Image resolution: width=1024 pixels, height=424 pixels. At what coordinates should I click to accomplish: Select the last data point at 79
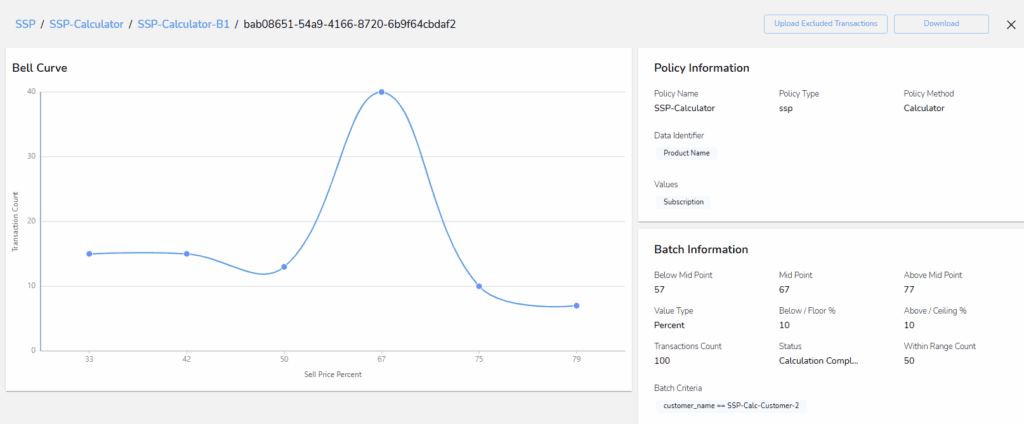tap(577, 306)
